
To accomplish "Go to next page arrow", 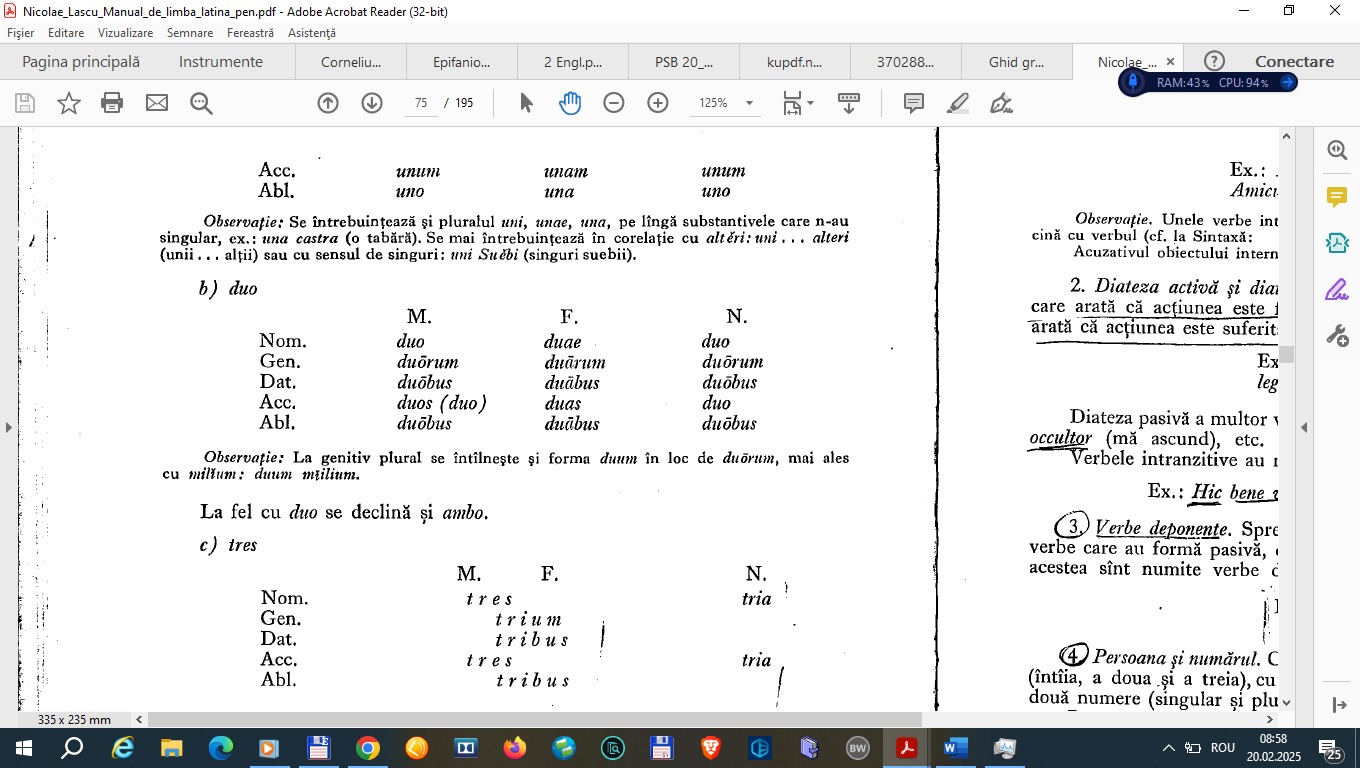I will click(372, 103).
